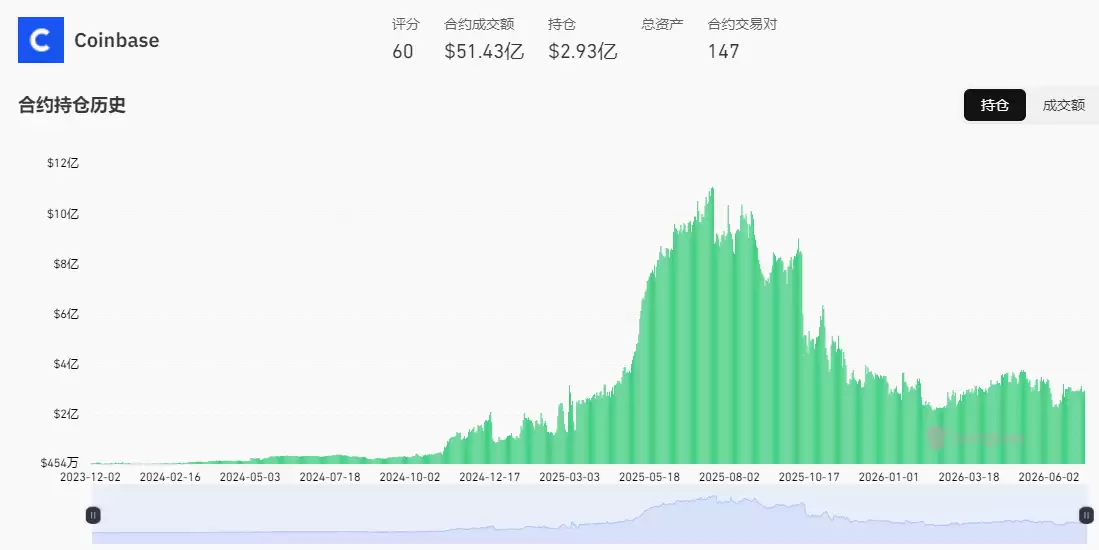Click the 2023-12-02 date label
This screenshot has width=1099, height=550.
tap(90, 477)
